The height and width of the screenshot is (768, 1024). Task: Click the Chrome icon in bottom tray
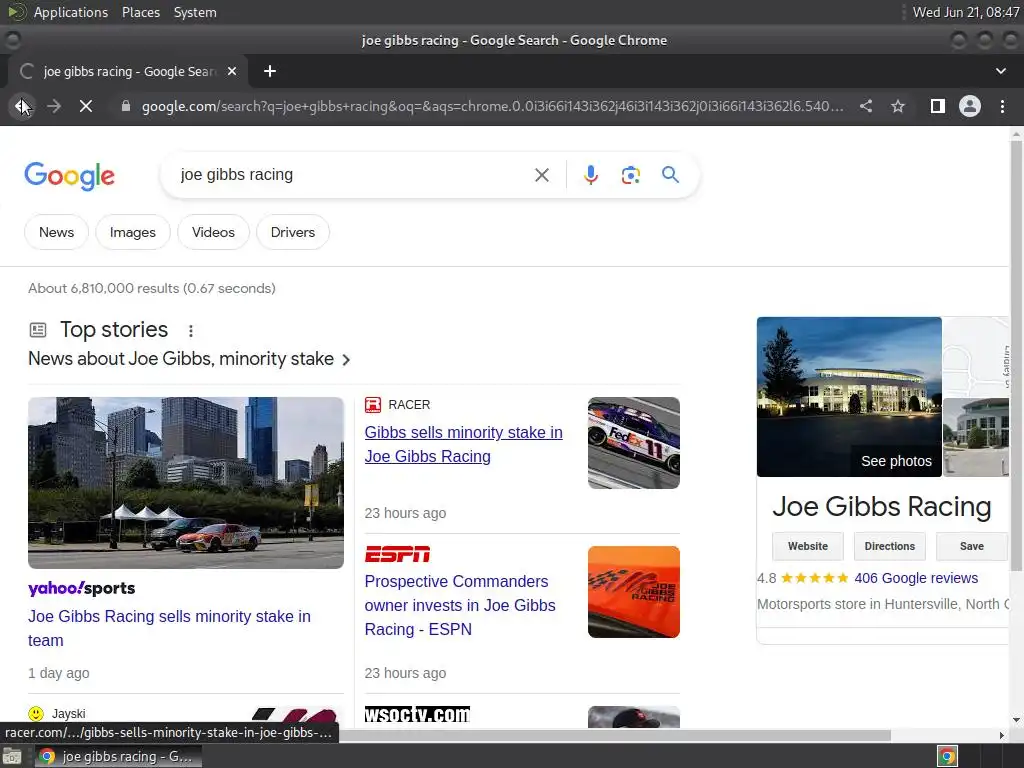click(947, 756)
